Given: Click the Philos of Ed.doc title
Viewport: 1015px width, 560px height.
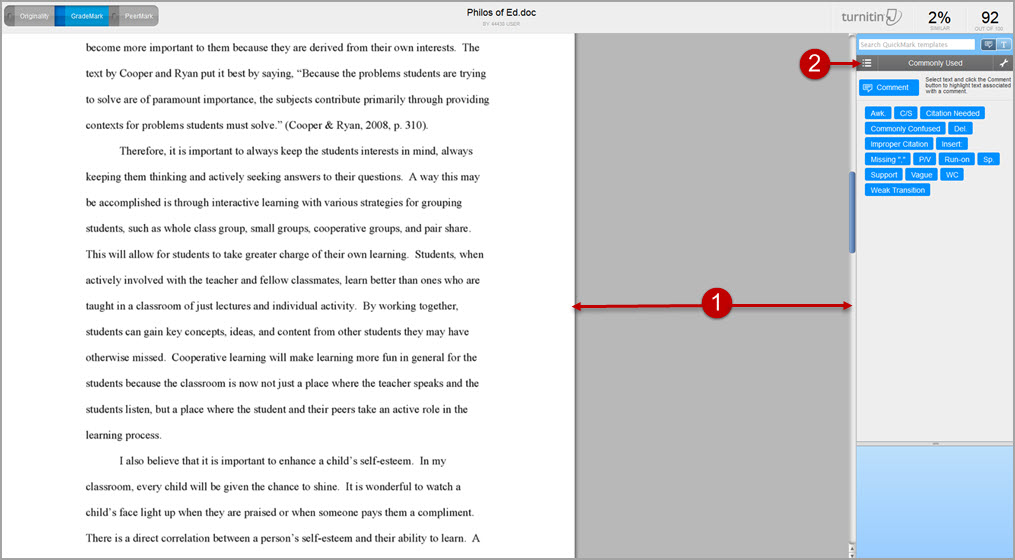Looking at the screenshot, I should tap(501, 12).
